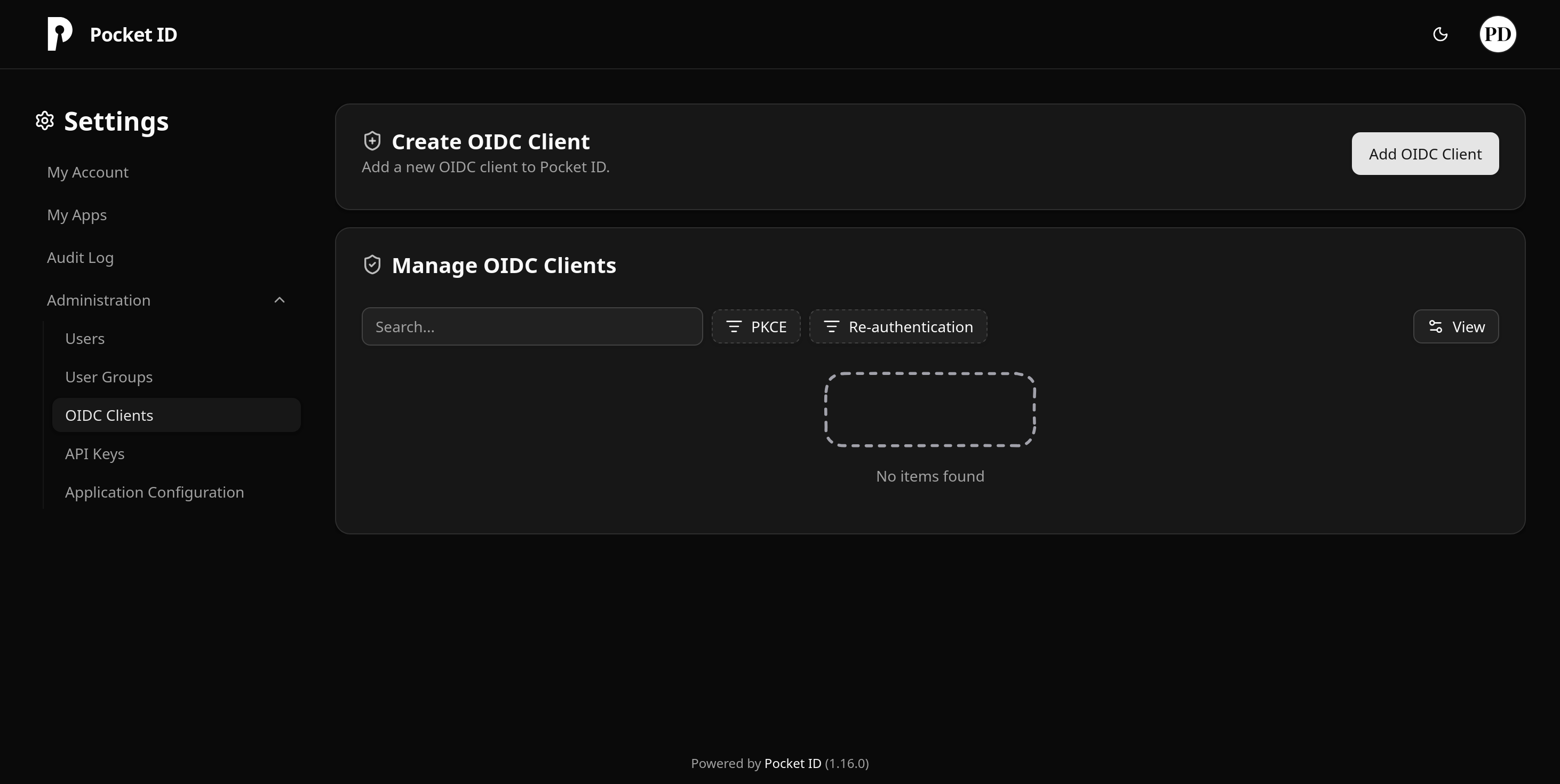Open the View options dropdown
1560x784 pixels.
tap(1456, 326)
